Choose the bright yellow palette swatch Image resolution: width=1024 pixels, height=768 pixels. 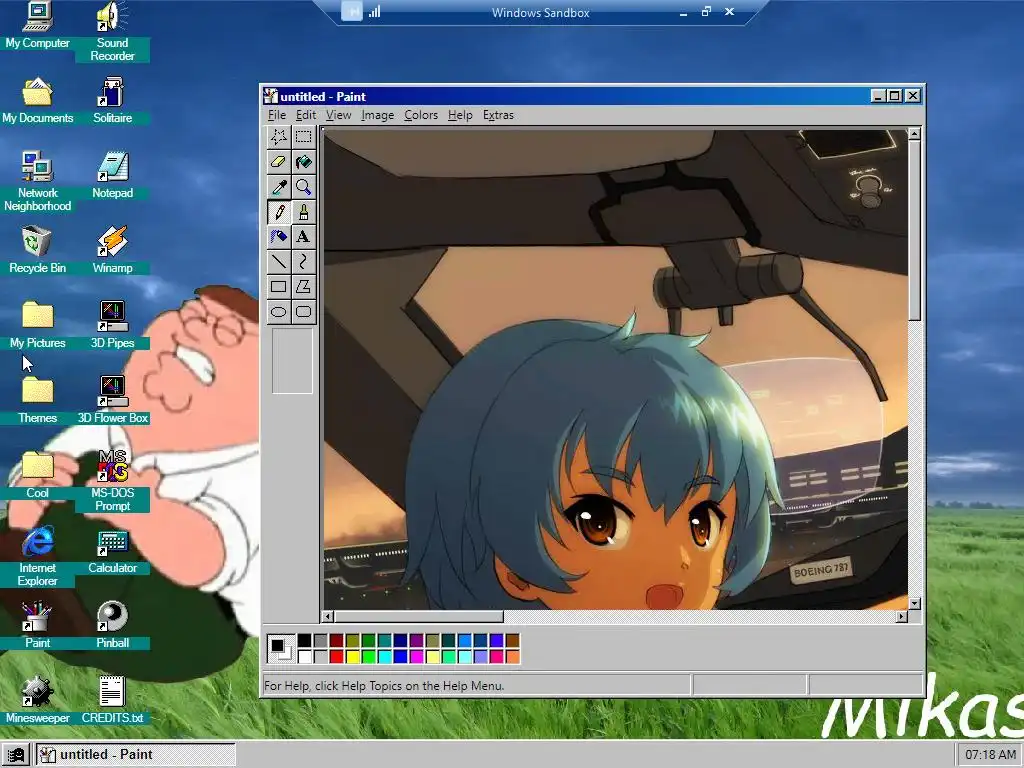[353, 656]
